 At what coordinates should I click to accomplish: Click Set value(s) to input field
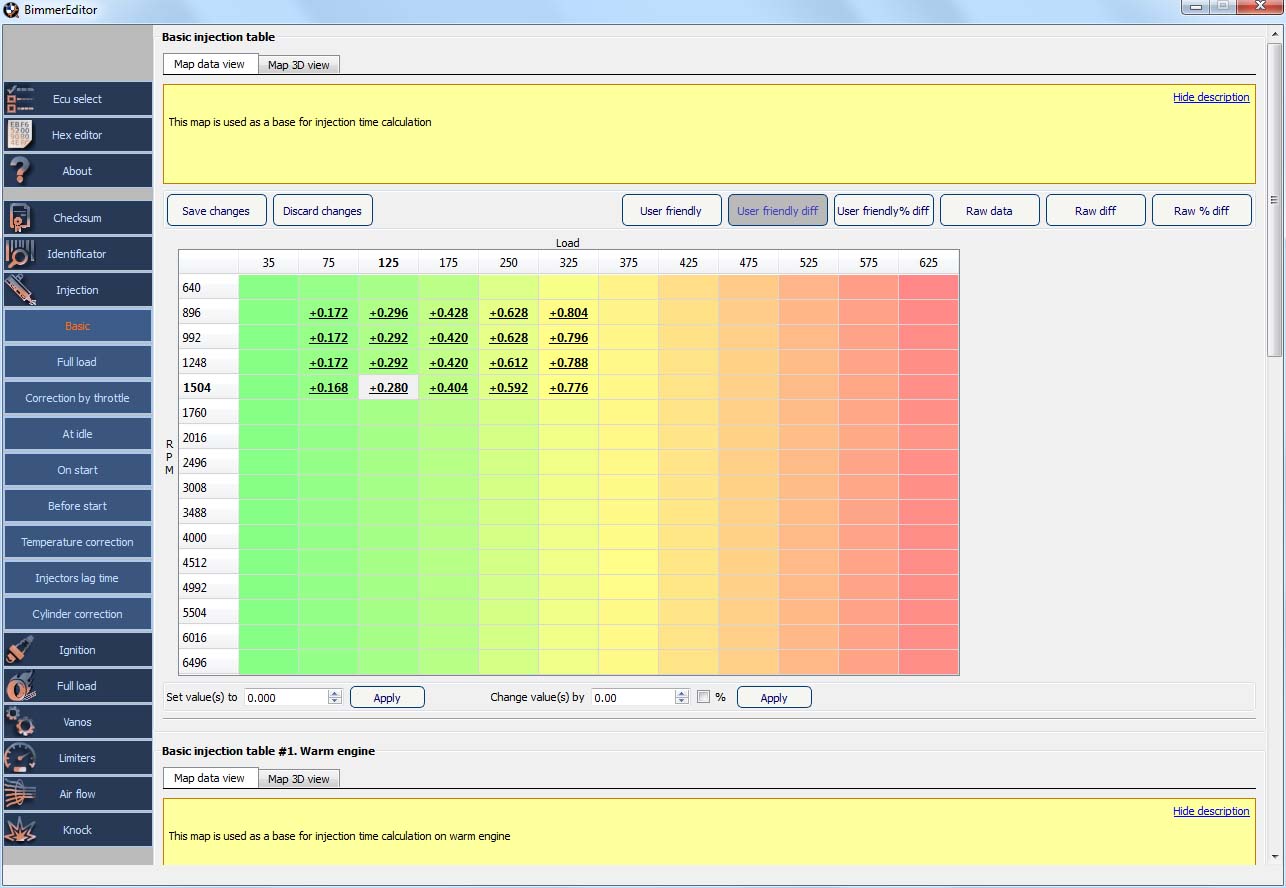[286, 698]
